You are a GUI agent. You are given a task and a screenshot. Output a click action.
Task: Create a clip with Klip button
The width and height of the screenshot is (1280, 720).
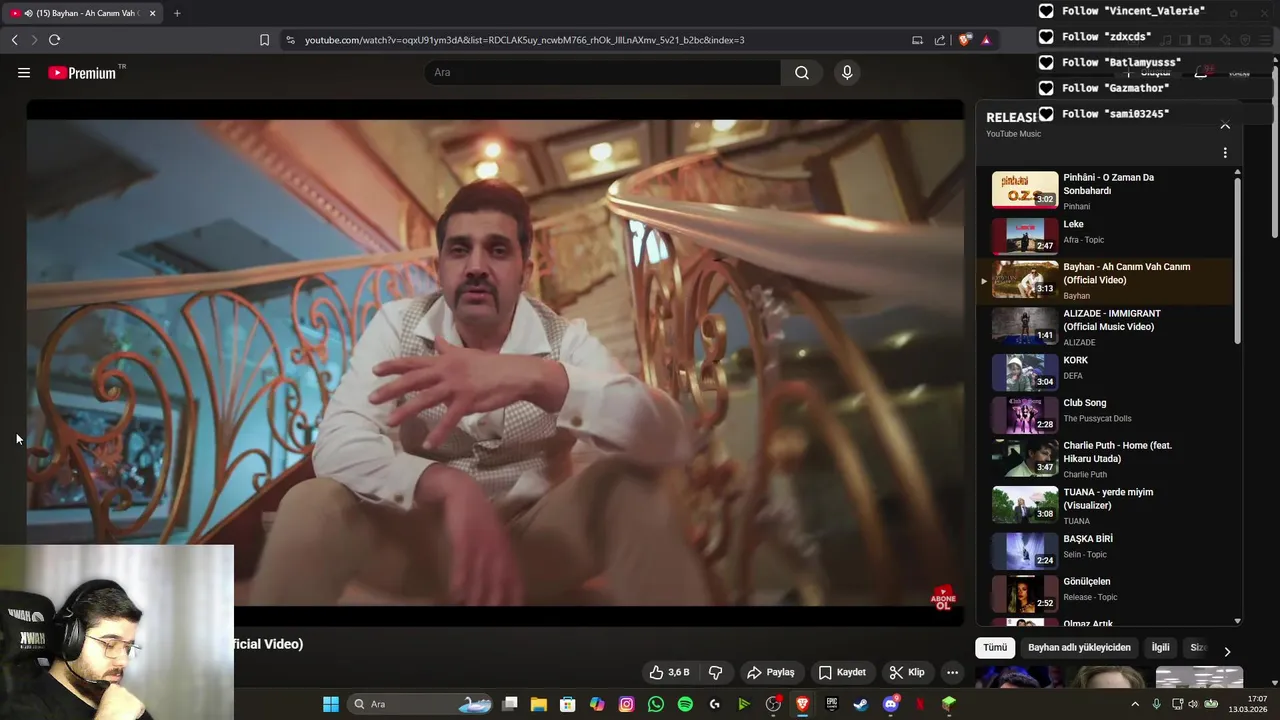907,672
